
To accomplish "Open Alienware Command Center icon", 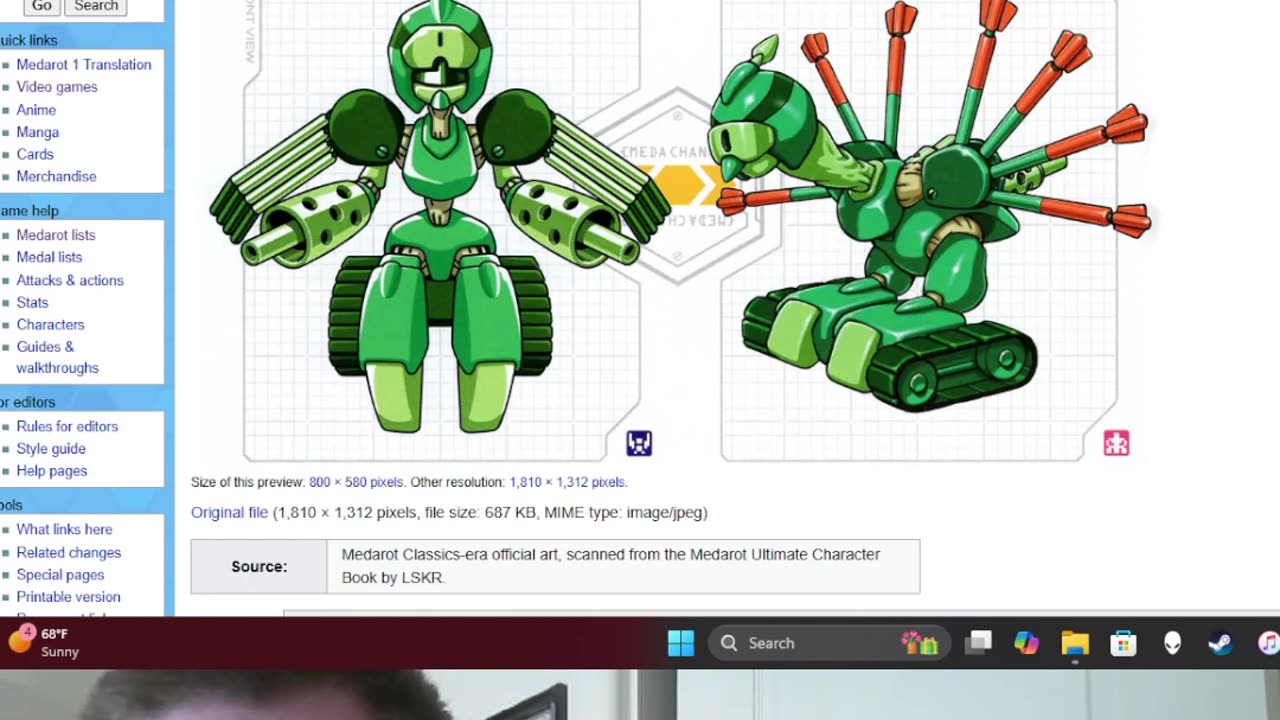I will (1172, 643).
